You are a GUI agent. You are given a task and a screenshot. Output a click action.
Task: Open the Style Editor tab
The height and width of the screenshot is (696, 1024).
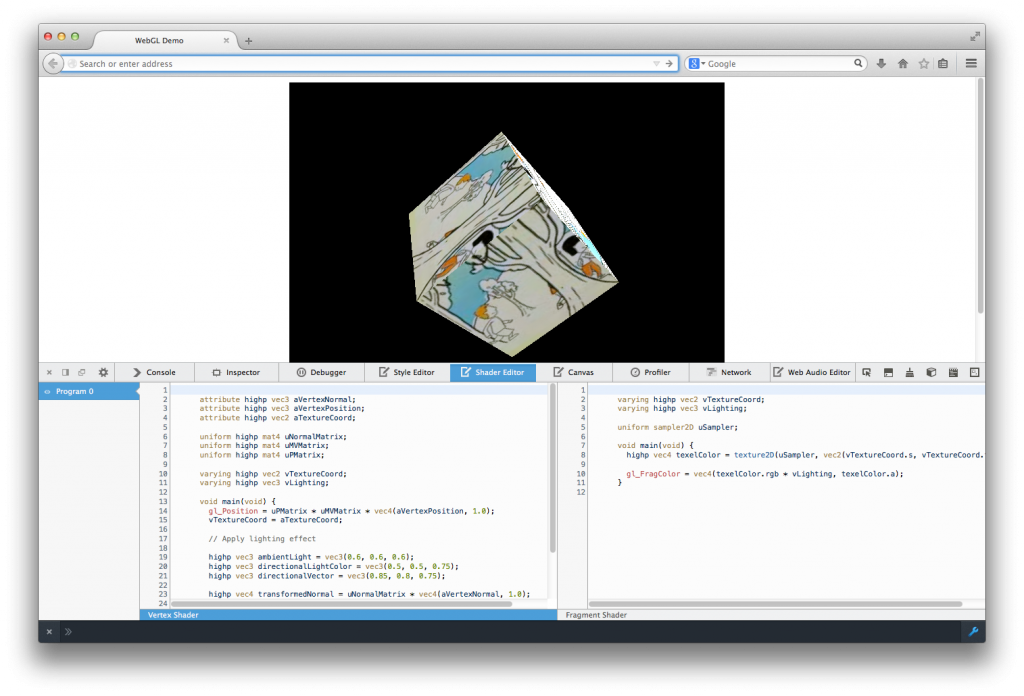coord(407,372)
